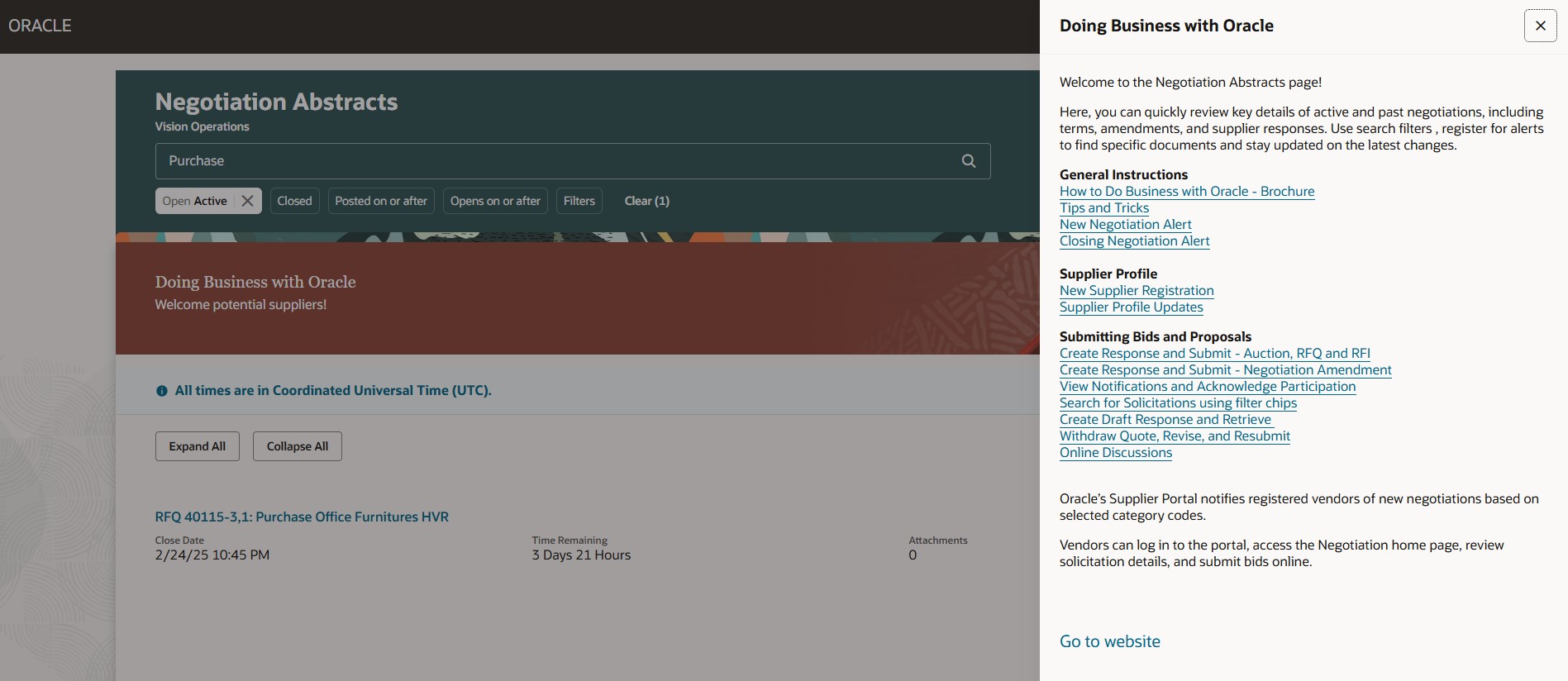1568x681 pixels.
Task: Select the Closed filter chip
Action: [x=294, y=201]
